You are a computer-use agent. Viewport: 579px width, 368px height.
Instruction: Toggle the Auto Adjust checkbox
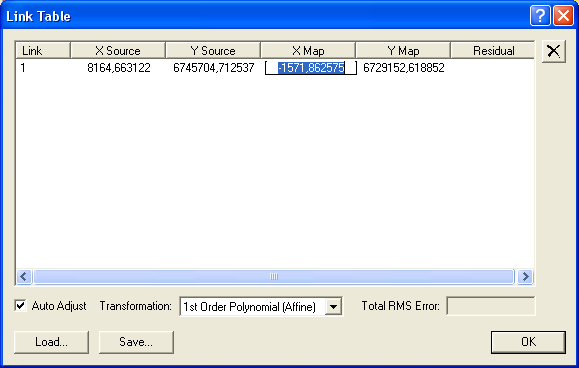(21, 306)
